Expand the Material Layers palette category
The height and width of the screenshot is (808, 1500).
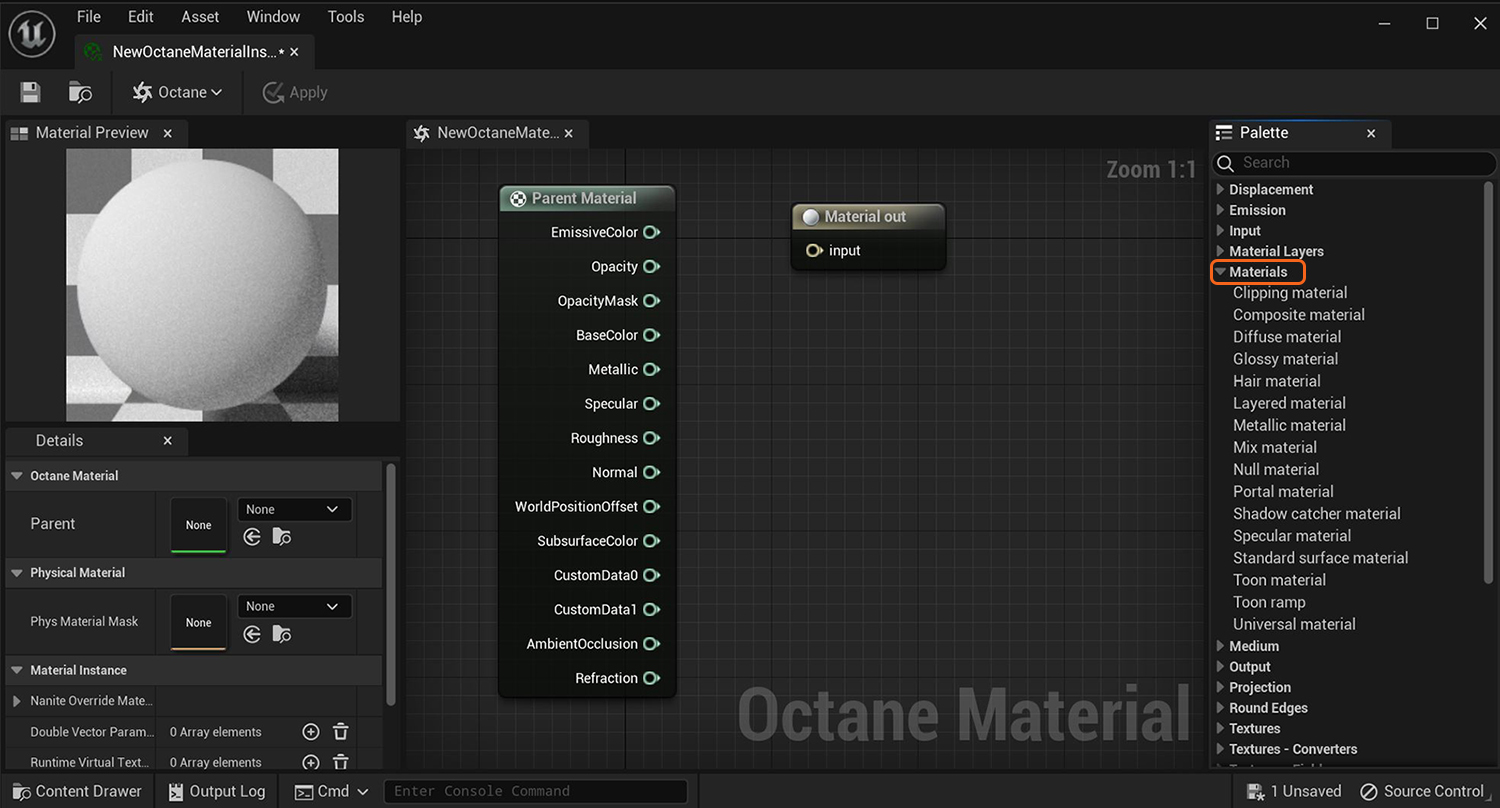pos(1220,251)
